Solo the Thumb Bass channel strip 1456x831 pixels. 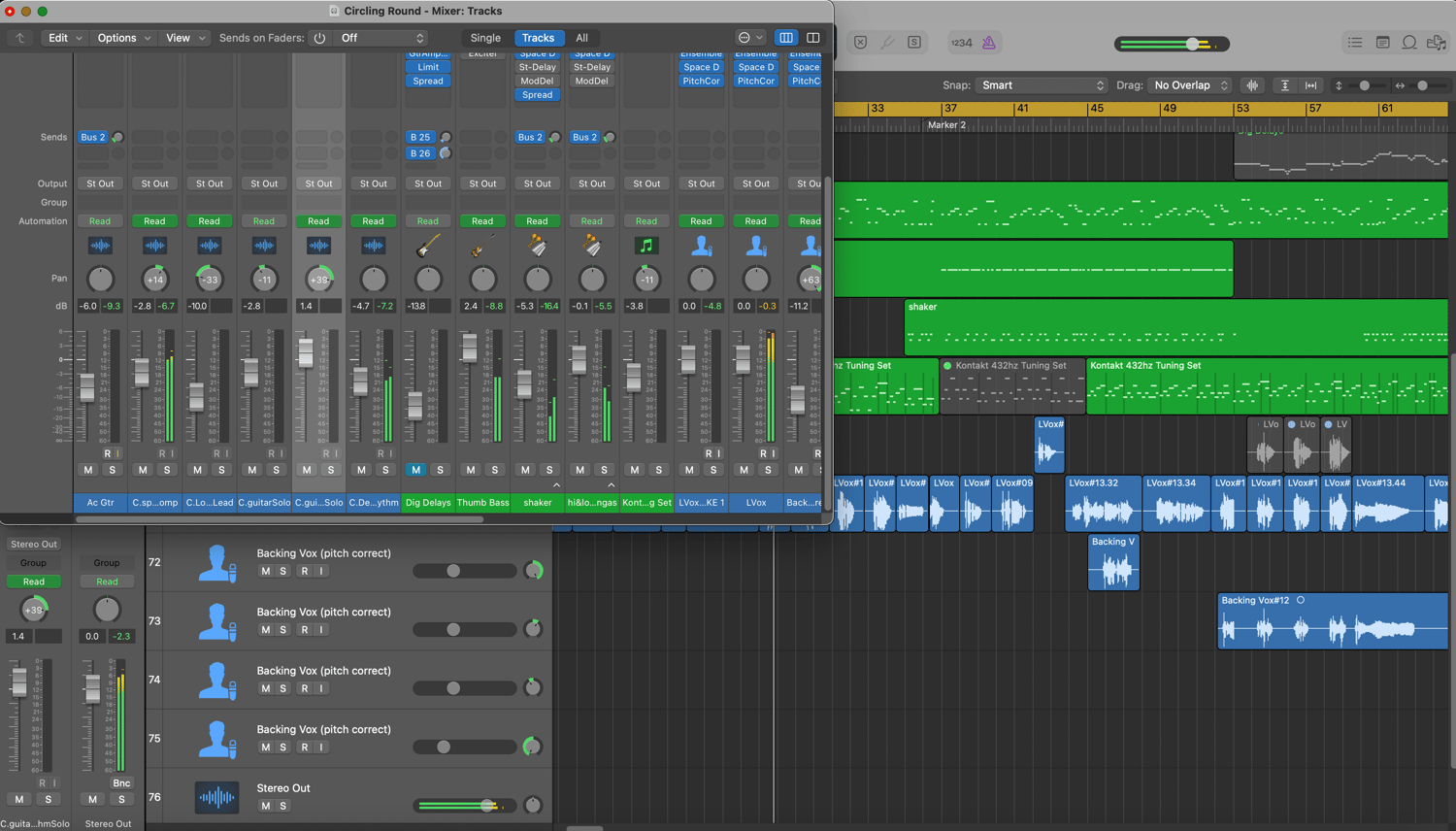[495, 470]
